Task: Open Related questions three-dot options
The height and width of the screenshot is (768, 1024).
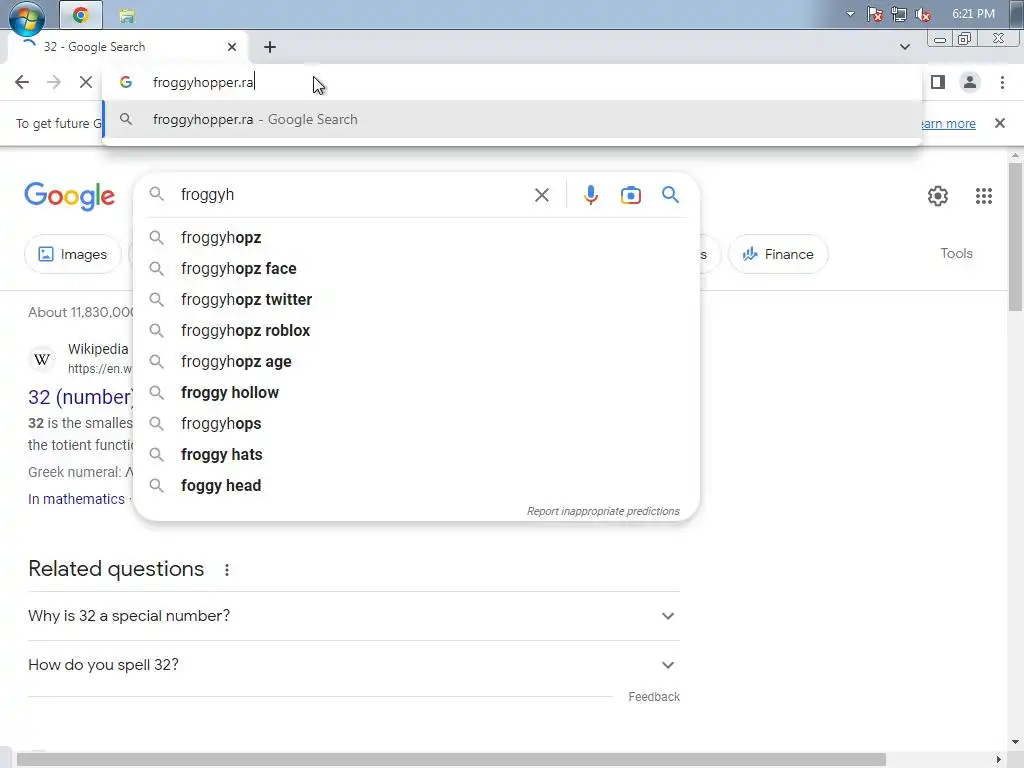Action: pos(227,570)
